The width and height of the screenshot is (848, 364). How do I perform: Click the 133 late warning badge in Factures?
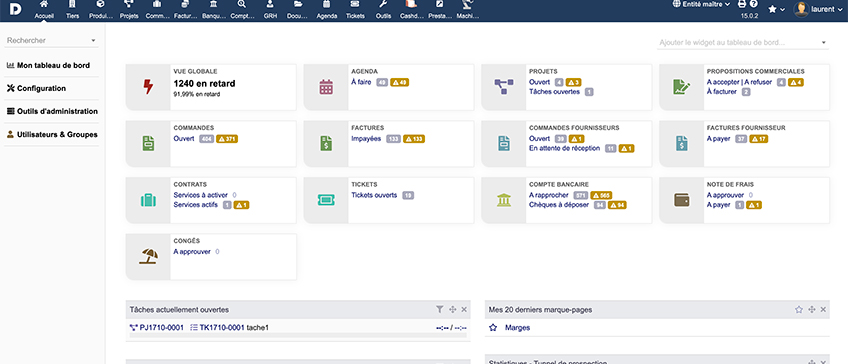(x=414, y=139)
